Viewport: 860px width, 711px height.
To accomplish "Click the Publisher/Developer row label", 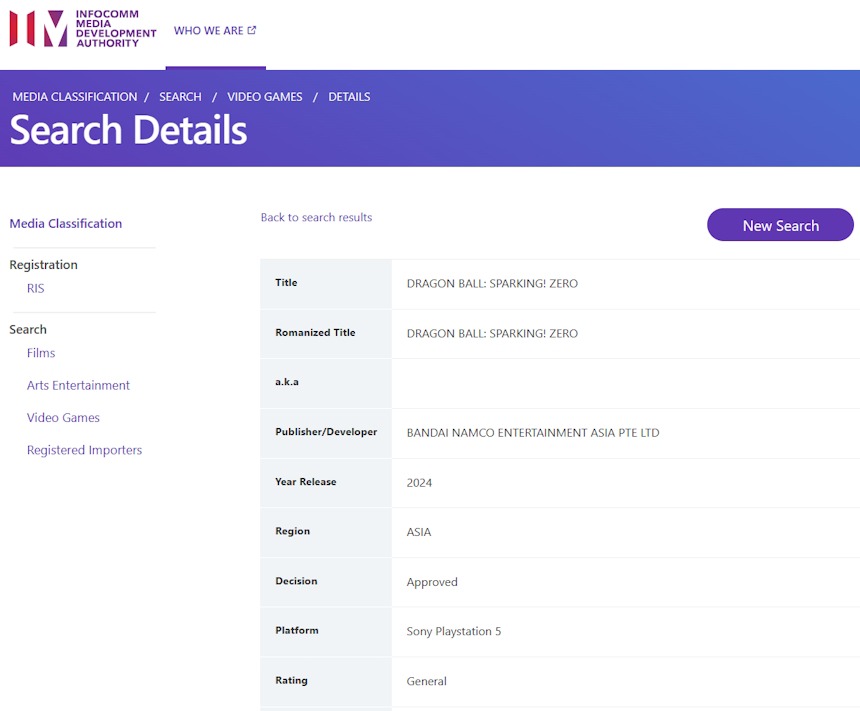I will point(326,432).
